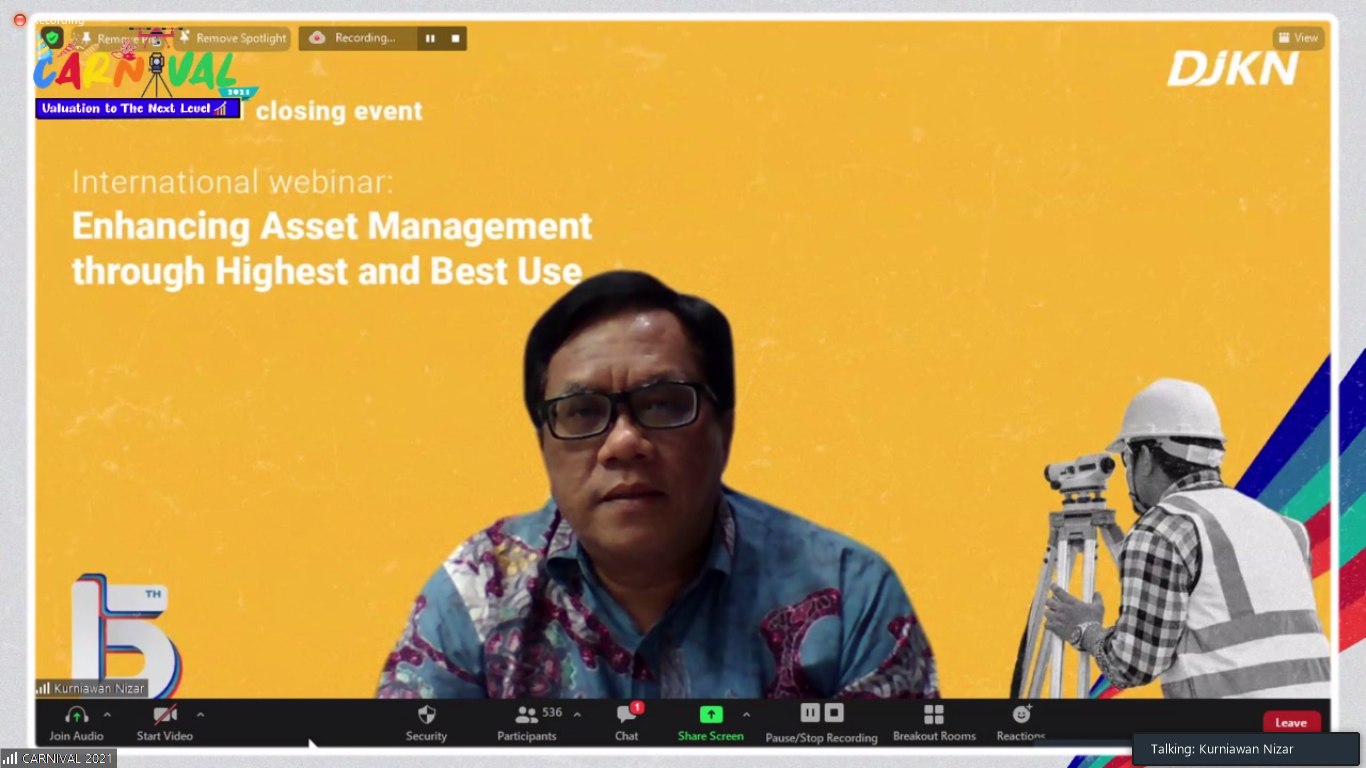Open Breakout Rooms
The width and height of the screenshot is (1366, 768).
pos(933,715)
